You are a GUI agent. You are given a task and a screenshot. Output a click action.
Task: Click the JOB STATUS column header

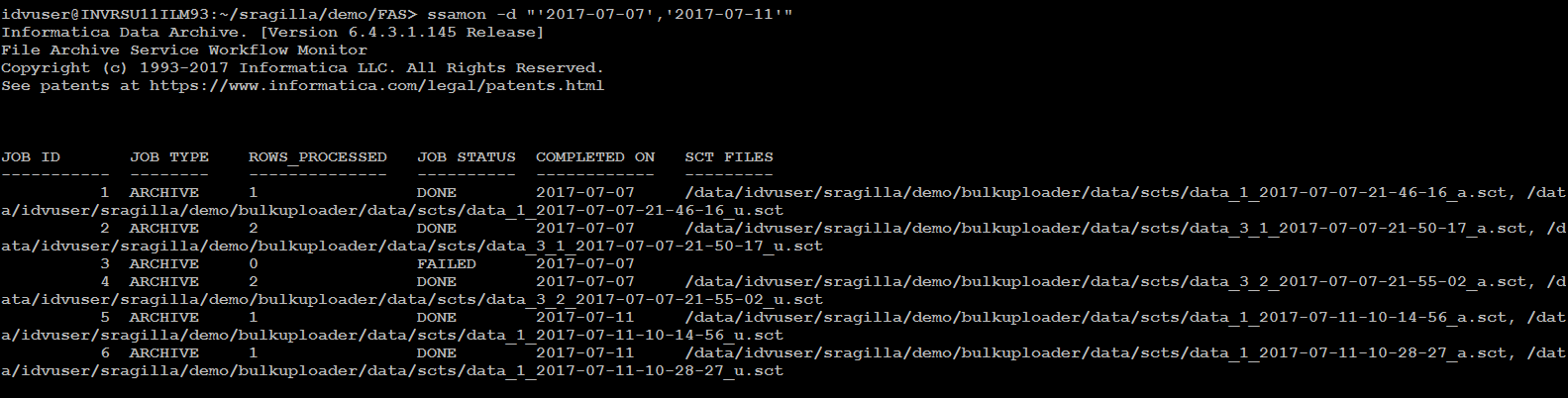coord(466,157)
